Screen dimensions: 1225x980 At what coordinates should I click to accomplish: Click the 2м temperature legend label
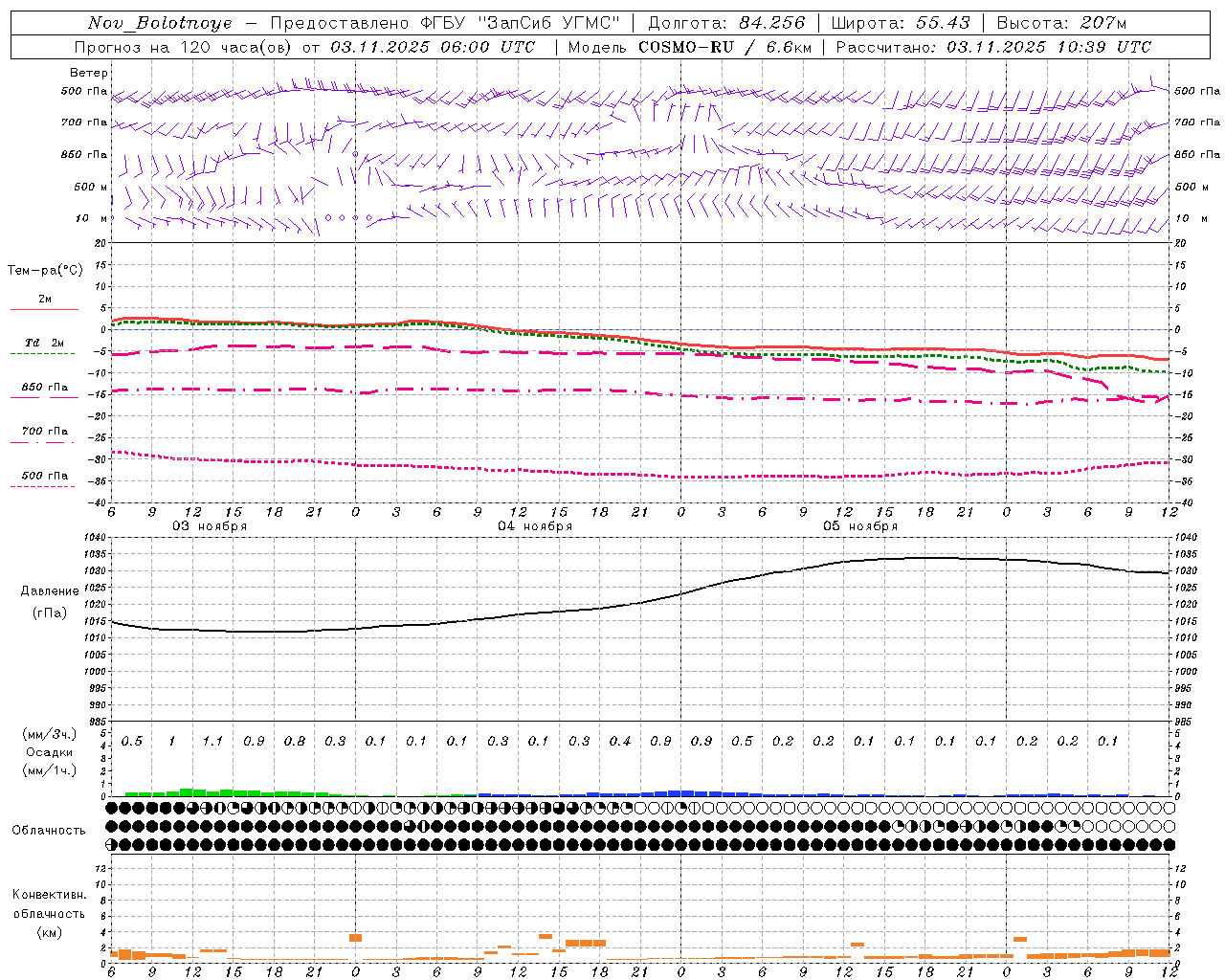pyautogui.click(x=45, y=300)
